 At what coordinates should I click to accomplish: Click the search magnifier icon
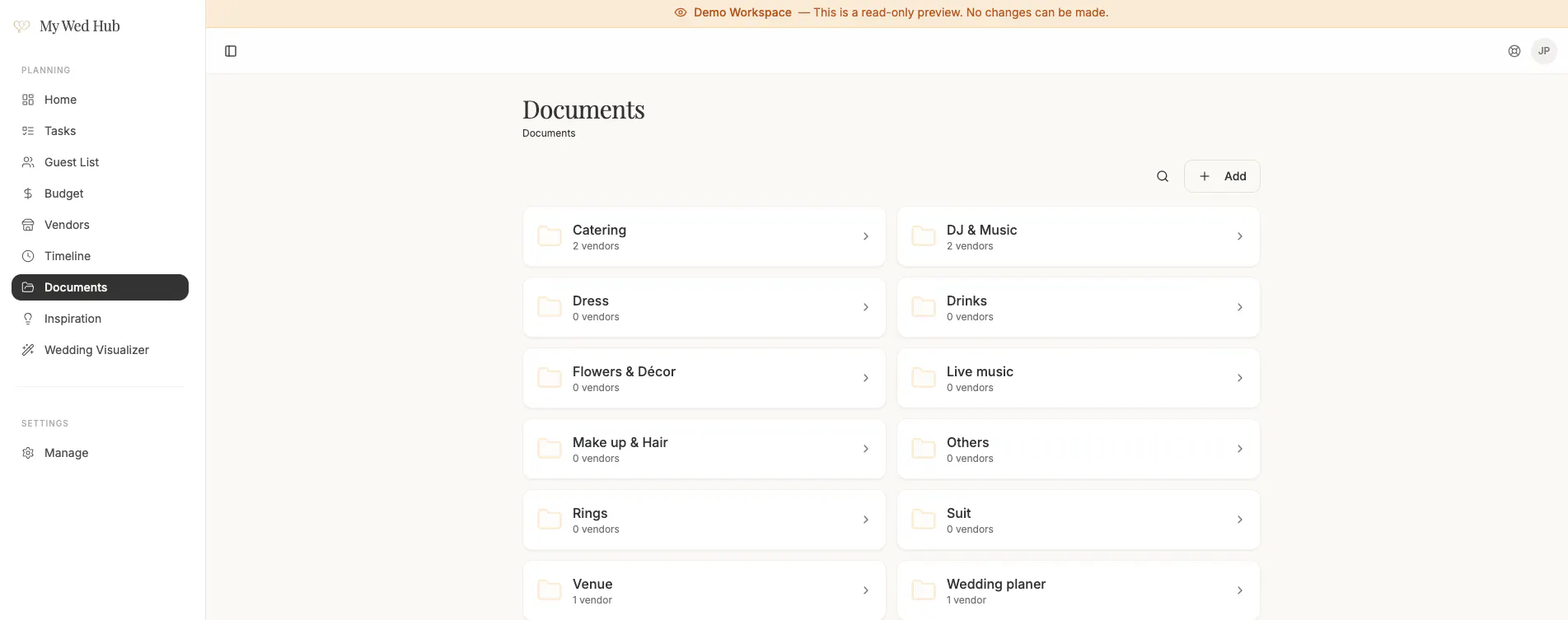pos(1163,176)
